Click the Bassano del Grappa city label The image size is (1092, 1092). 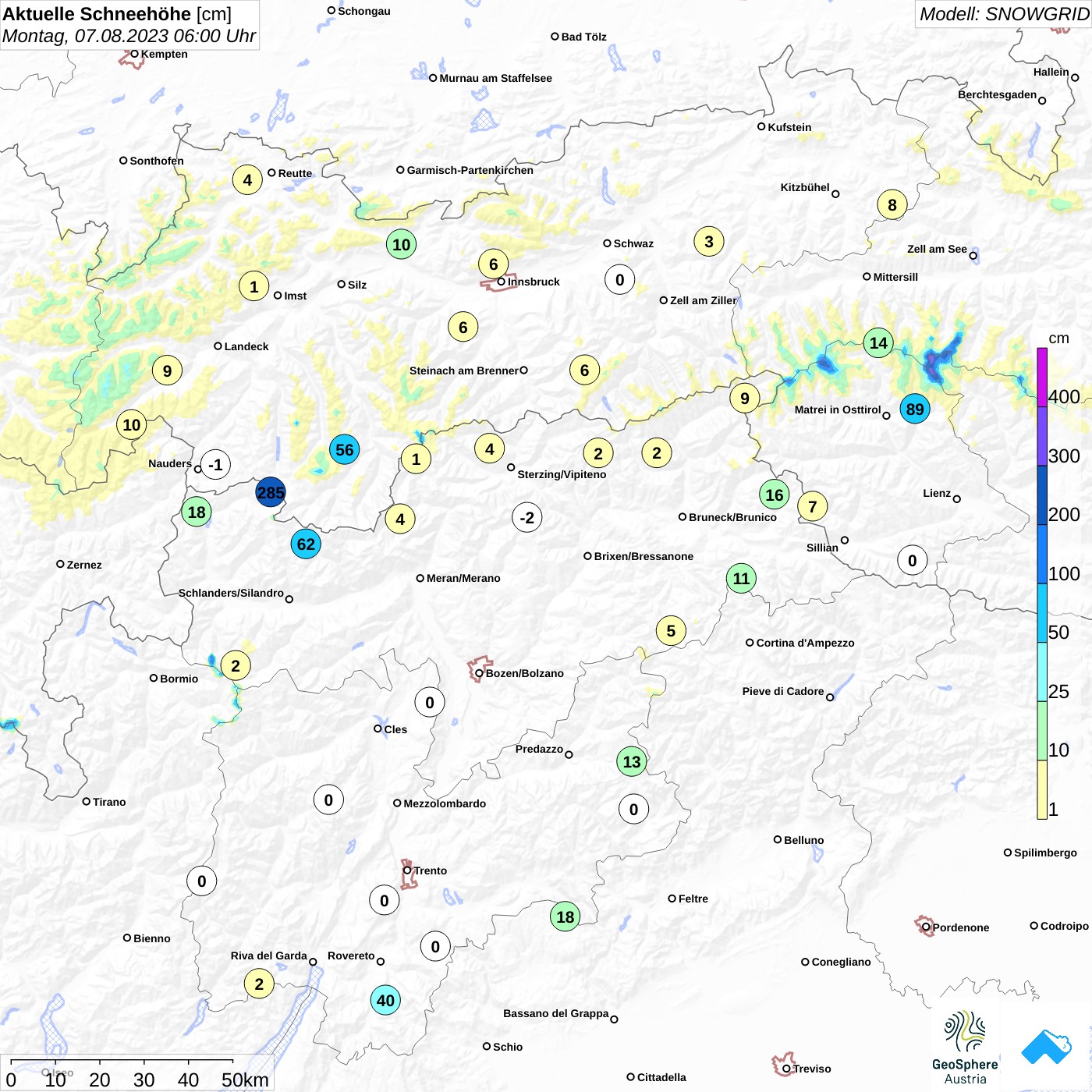click(x=555, y=1013)
